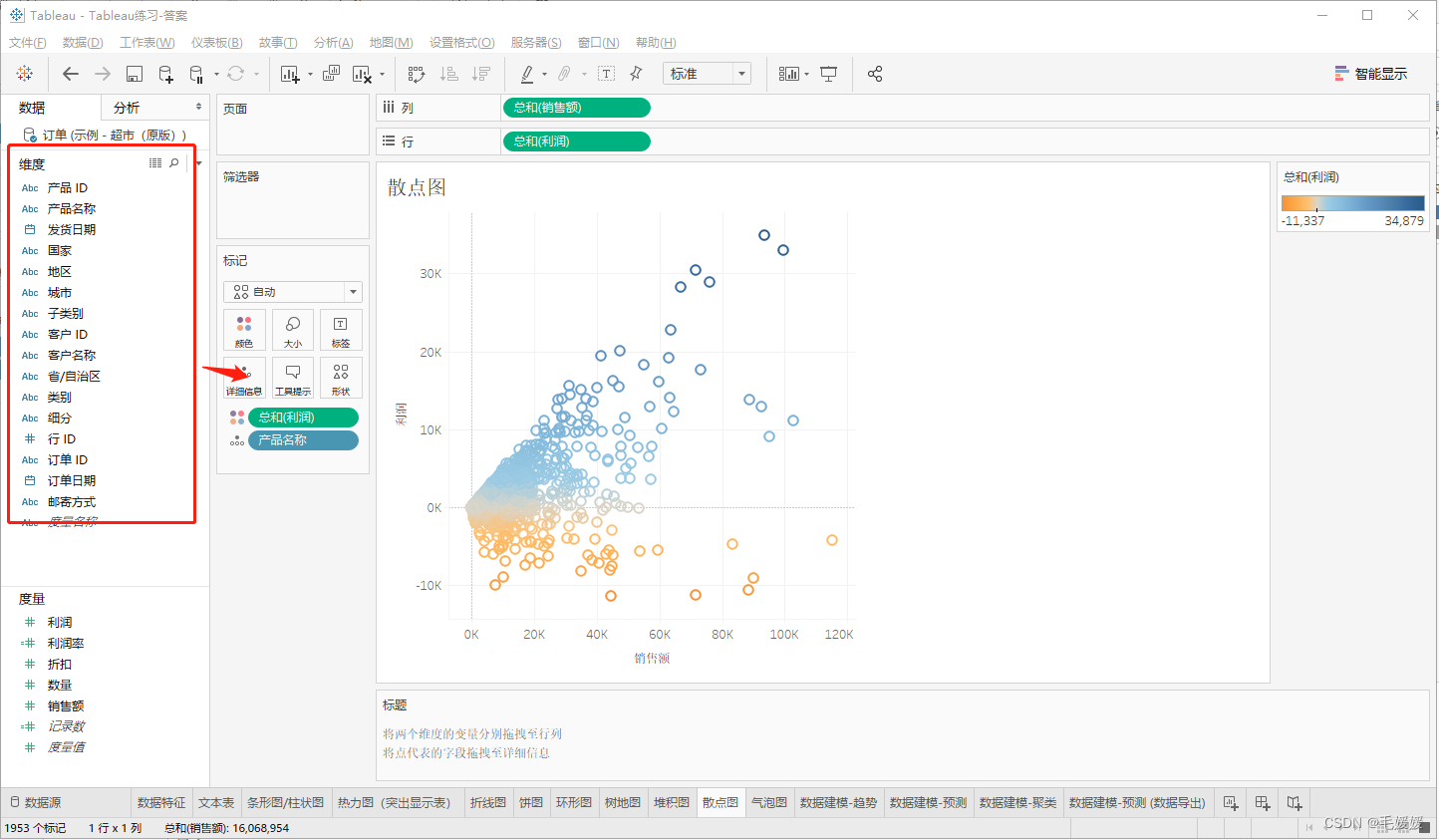Switch to the 数据源 tab
Image resolution: width=1439 pixels, height=840 pixels.
[x=36, y=802]
